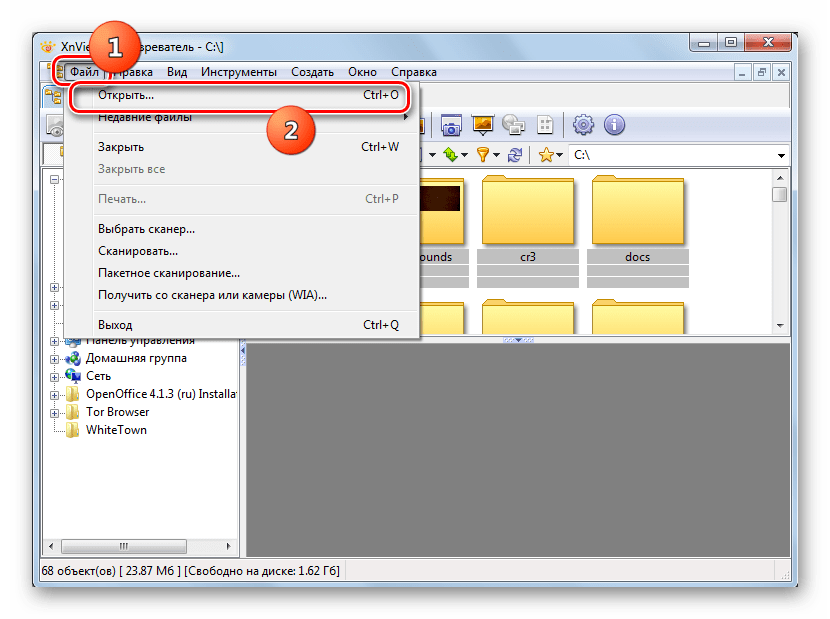Restore the inner browser window with restore button

click(x=761, y=72)
